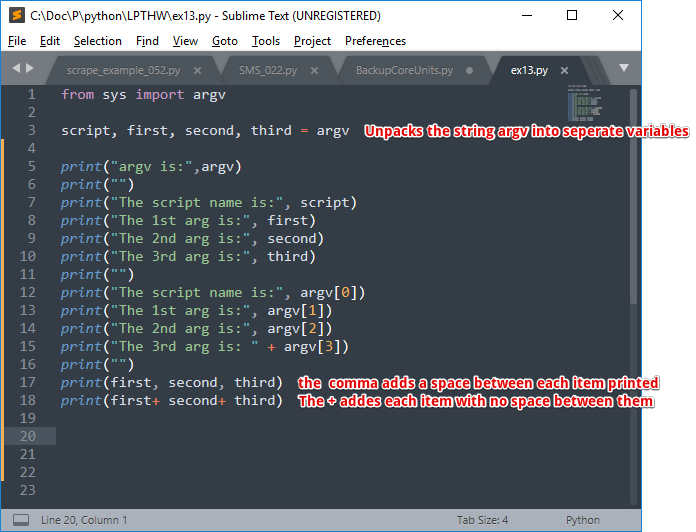The image size is (696, 532).
Task: Close the ex13.py tab
Action: pos(564,71)
